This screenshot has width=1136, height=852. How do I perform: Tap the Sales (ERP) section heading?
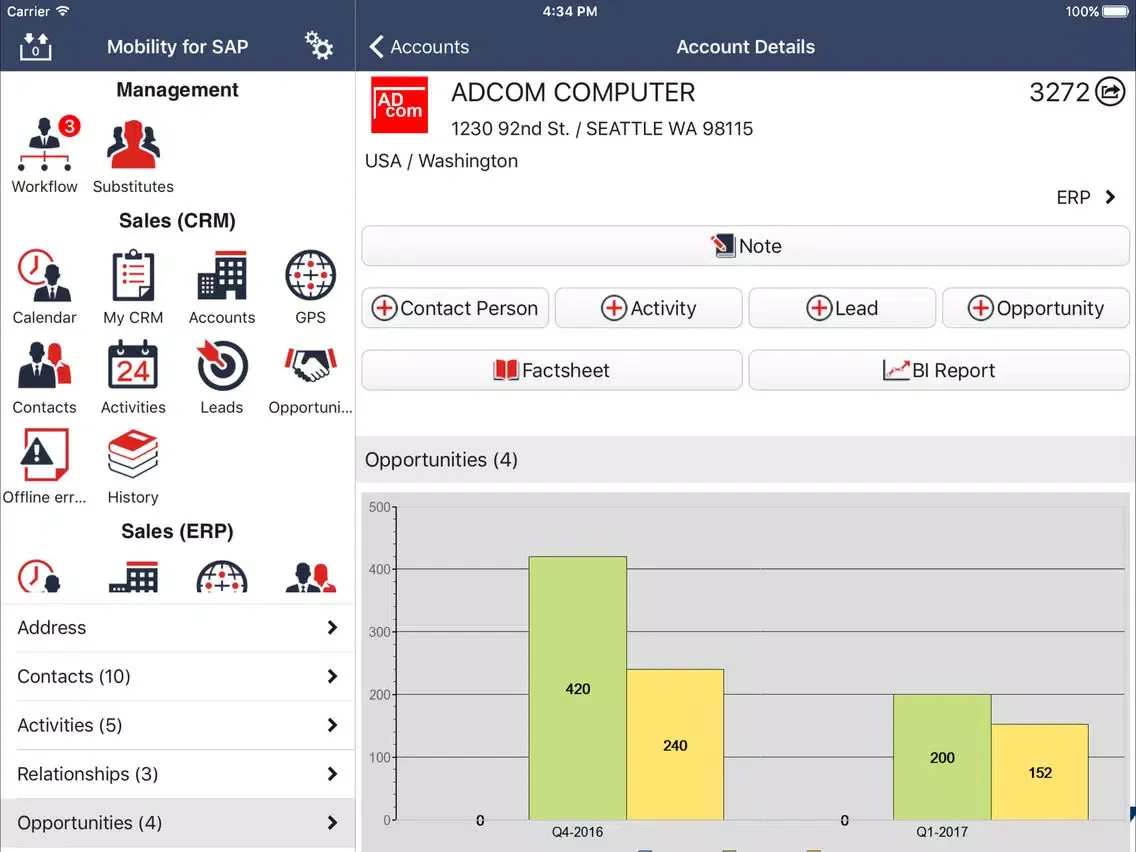(x=178, y=531)
